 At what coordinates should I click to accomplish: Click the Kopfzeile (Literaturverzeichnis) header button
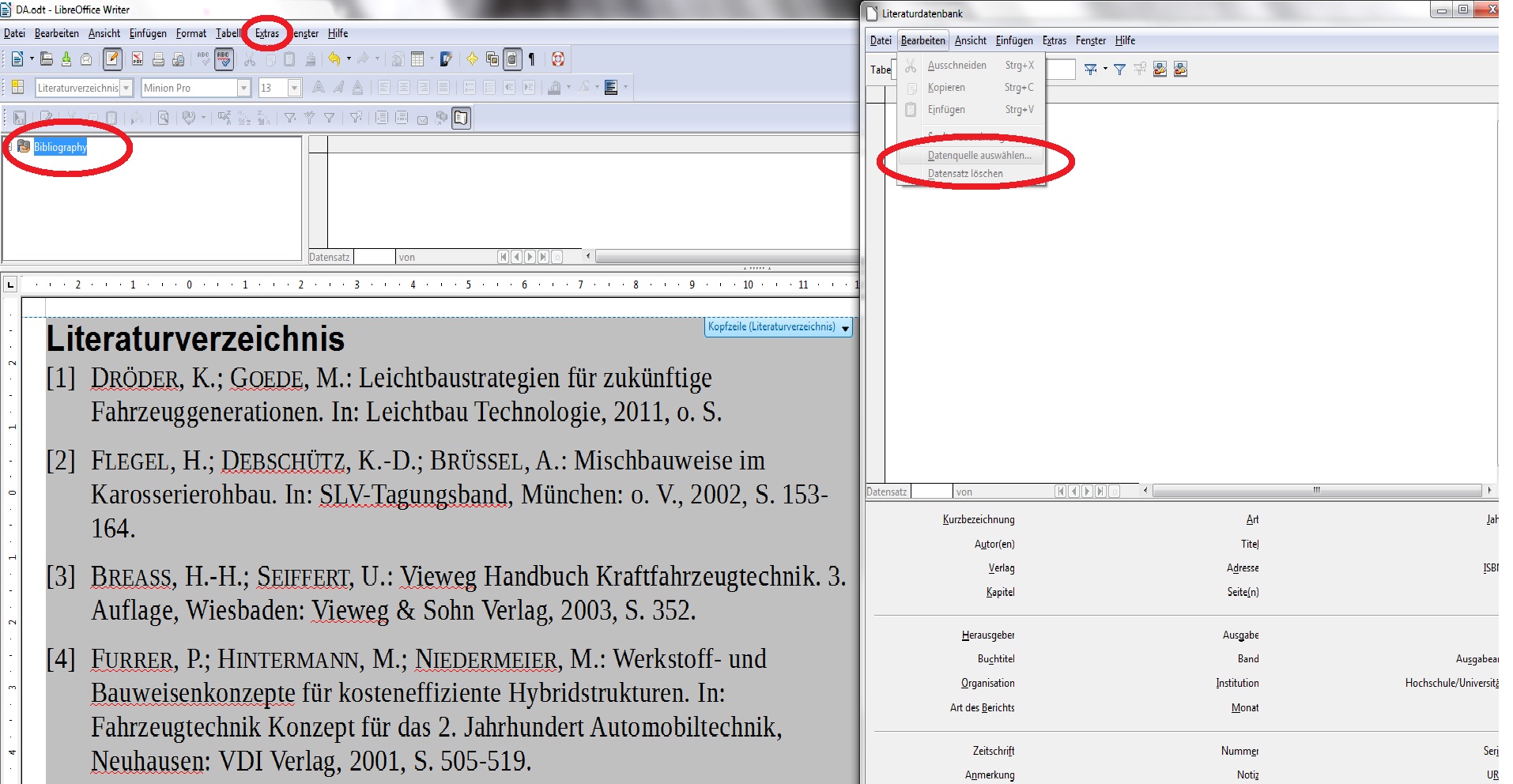pos(779,327)
